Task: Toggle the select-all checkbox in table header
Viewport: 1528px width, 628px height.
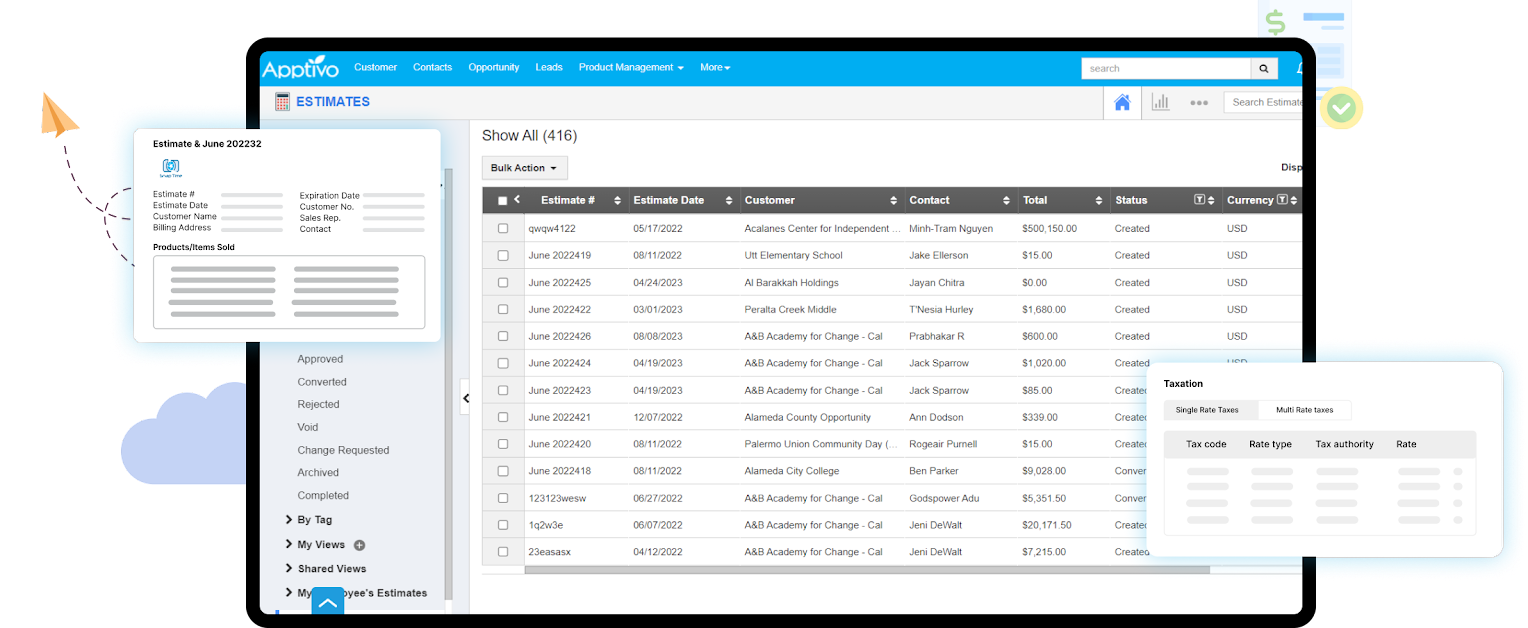Action: tap(502, 201)
